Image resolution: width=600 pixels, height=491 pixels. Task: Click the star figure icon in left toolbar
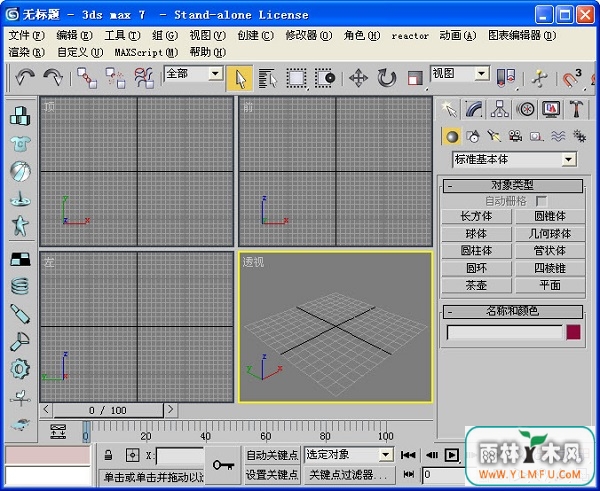point(20,225)
